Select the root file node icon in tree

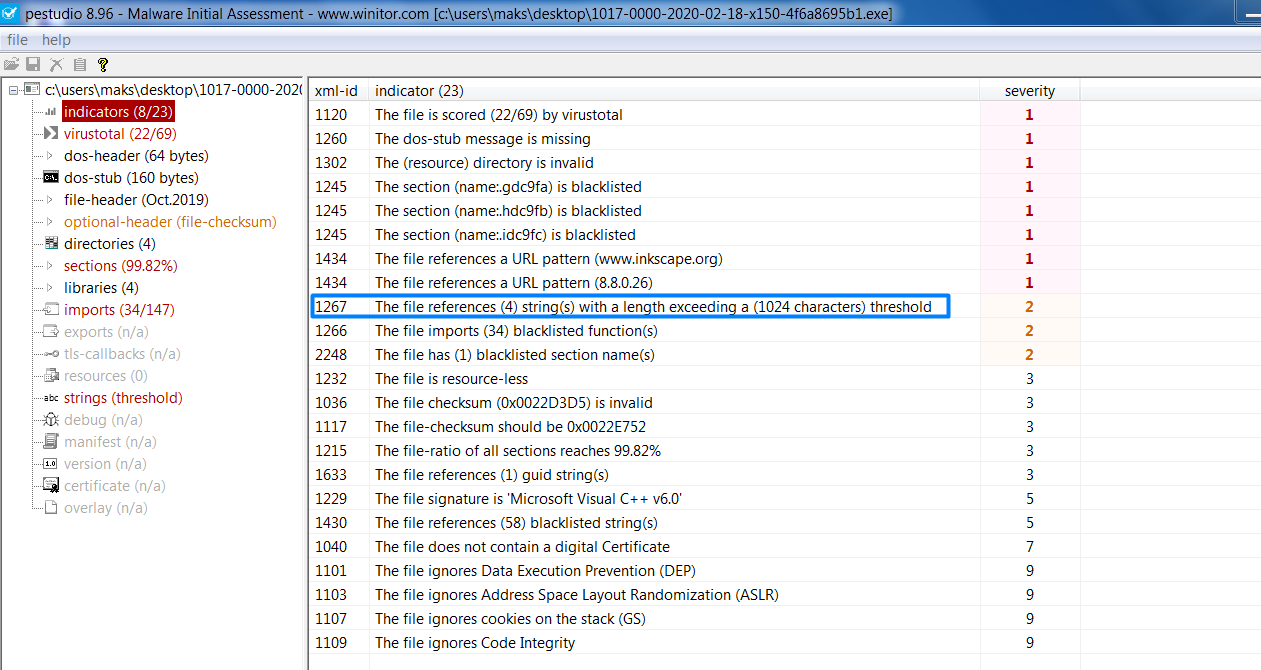(x=32, y=90)
